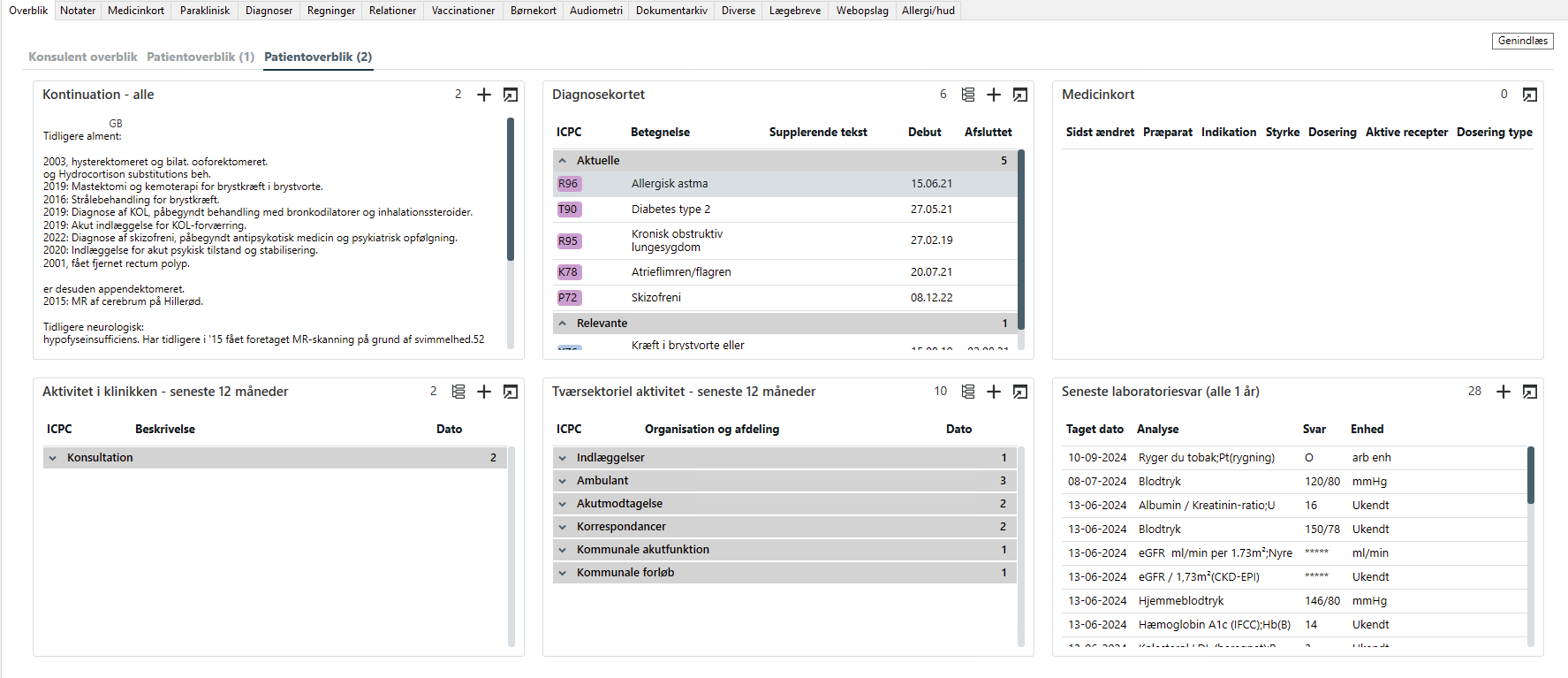Select Kronisk obstruktiv lungesygdom row
This screenshot has height=678, width=1568.
pyautogui.click(x=785, y=240)
